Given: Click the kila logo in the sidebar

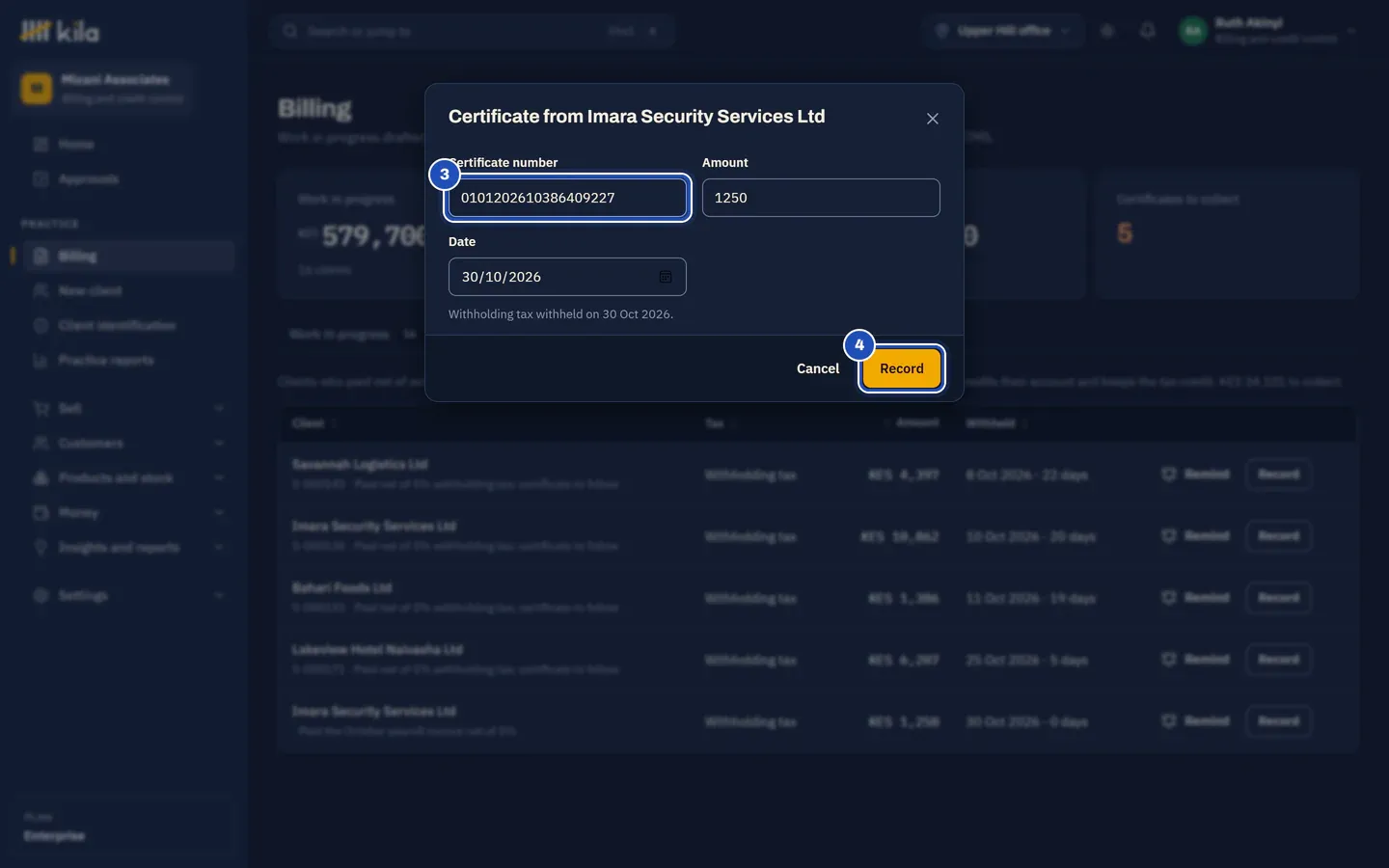Looking at the screenshot, I should [60, 32].
